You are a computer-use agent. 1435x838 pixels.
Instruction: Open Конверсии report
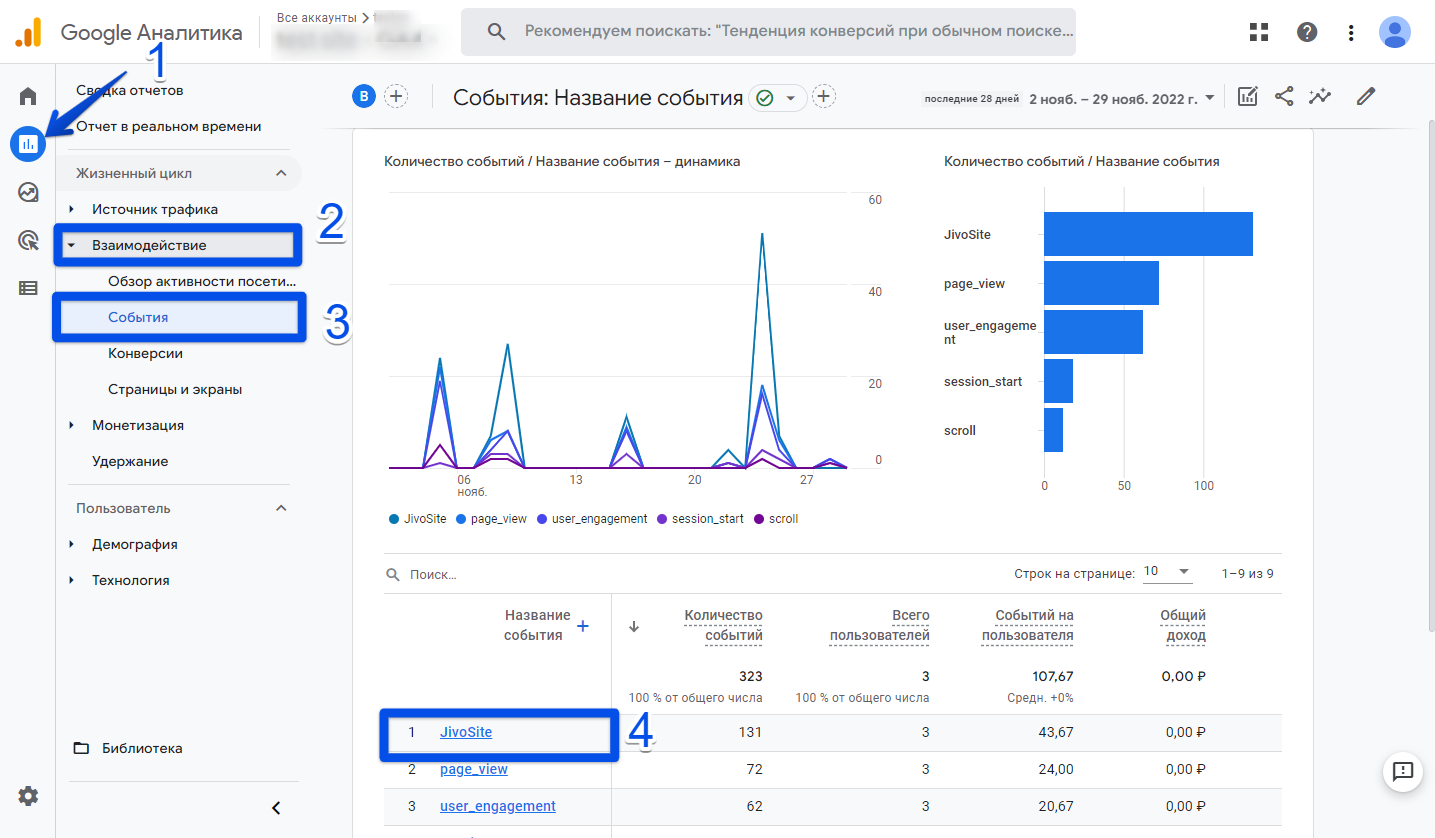(x=145, y=353)
